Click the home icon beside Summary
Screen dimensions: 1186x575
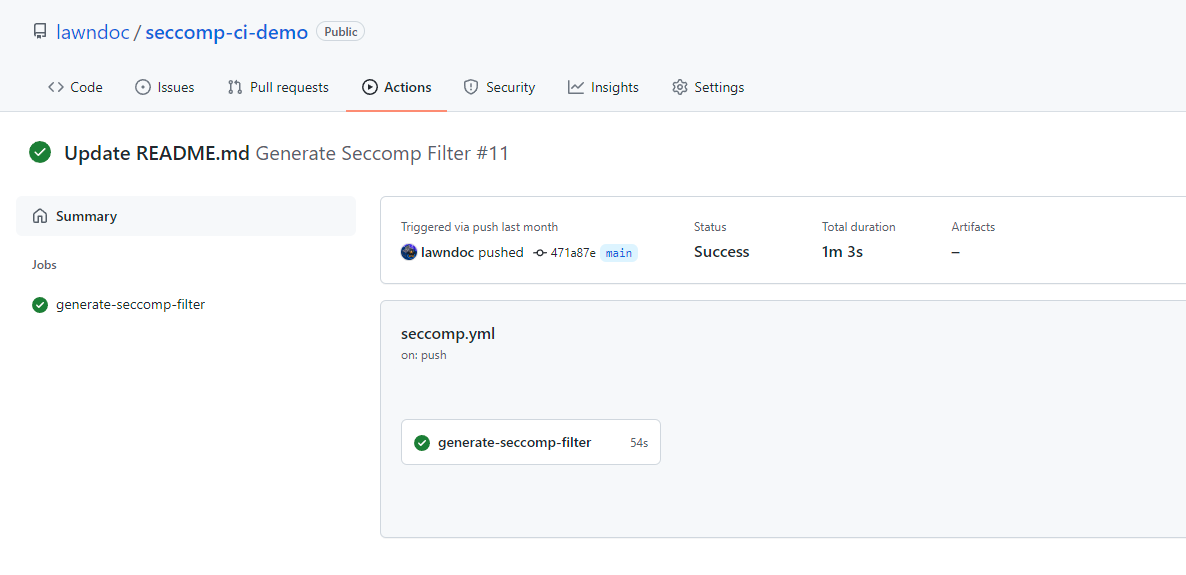click(40, 216)
